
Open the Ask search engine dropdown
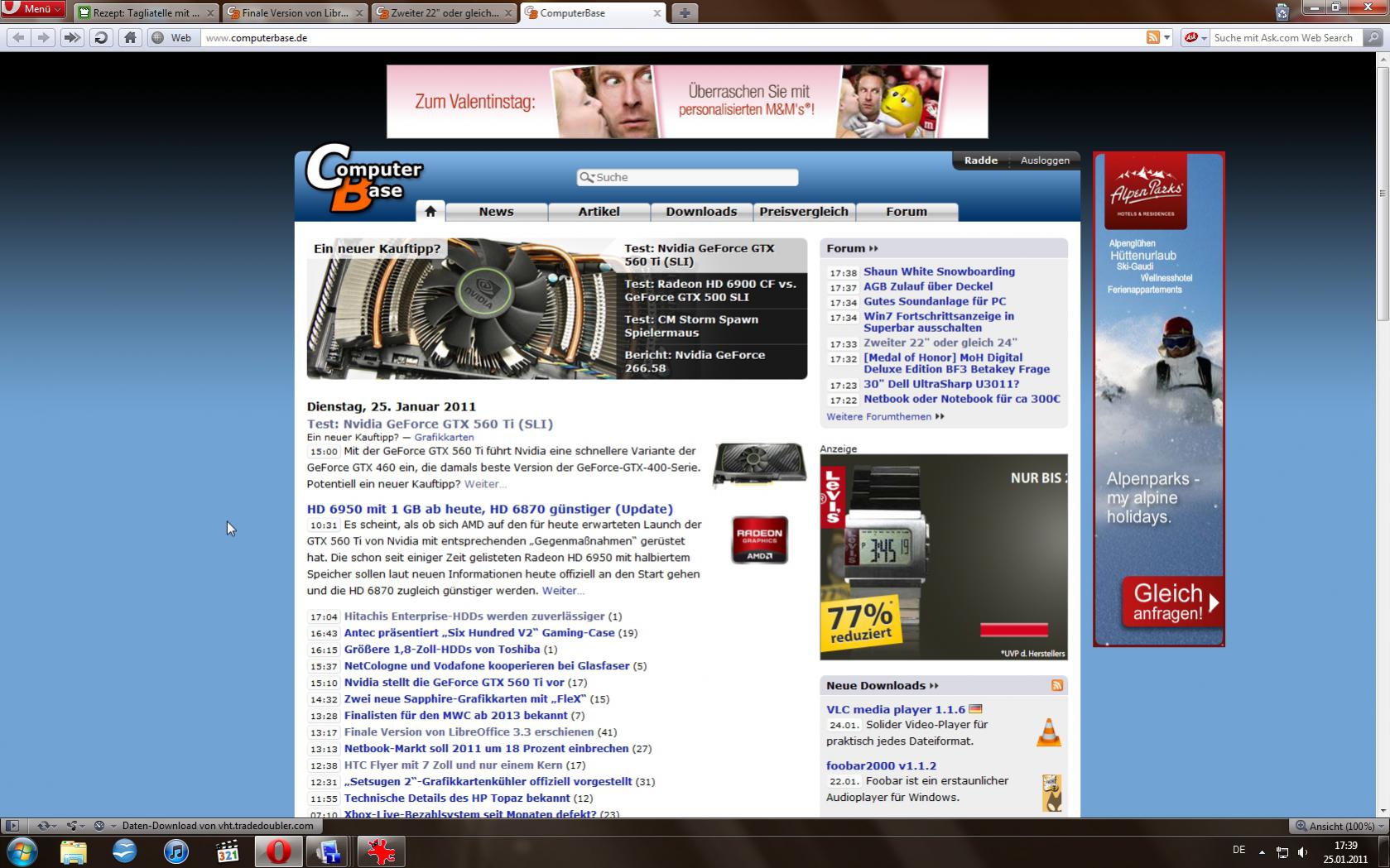(x=1194, y=37)
